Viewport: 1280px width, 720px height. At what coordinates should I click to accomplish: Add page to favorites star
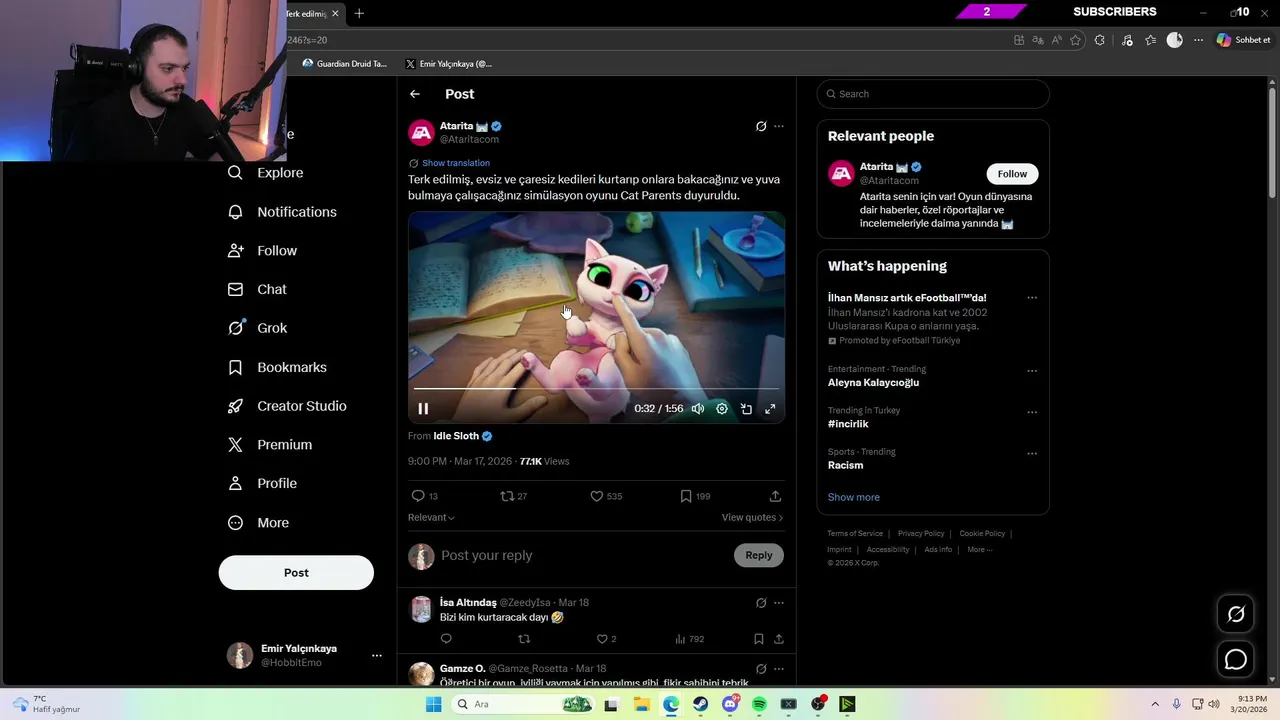coord(1076,40)
